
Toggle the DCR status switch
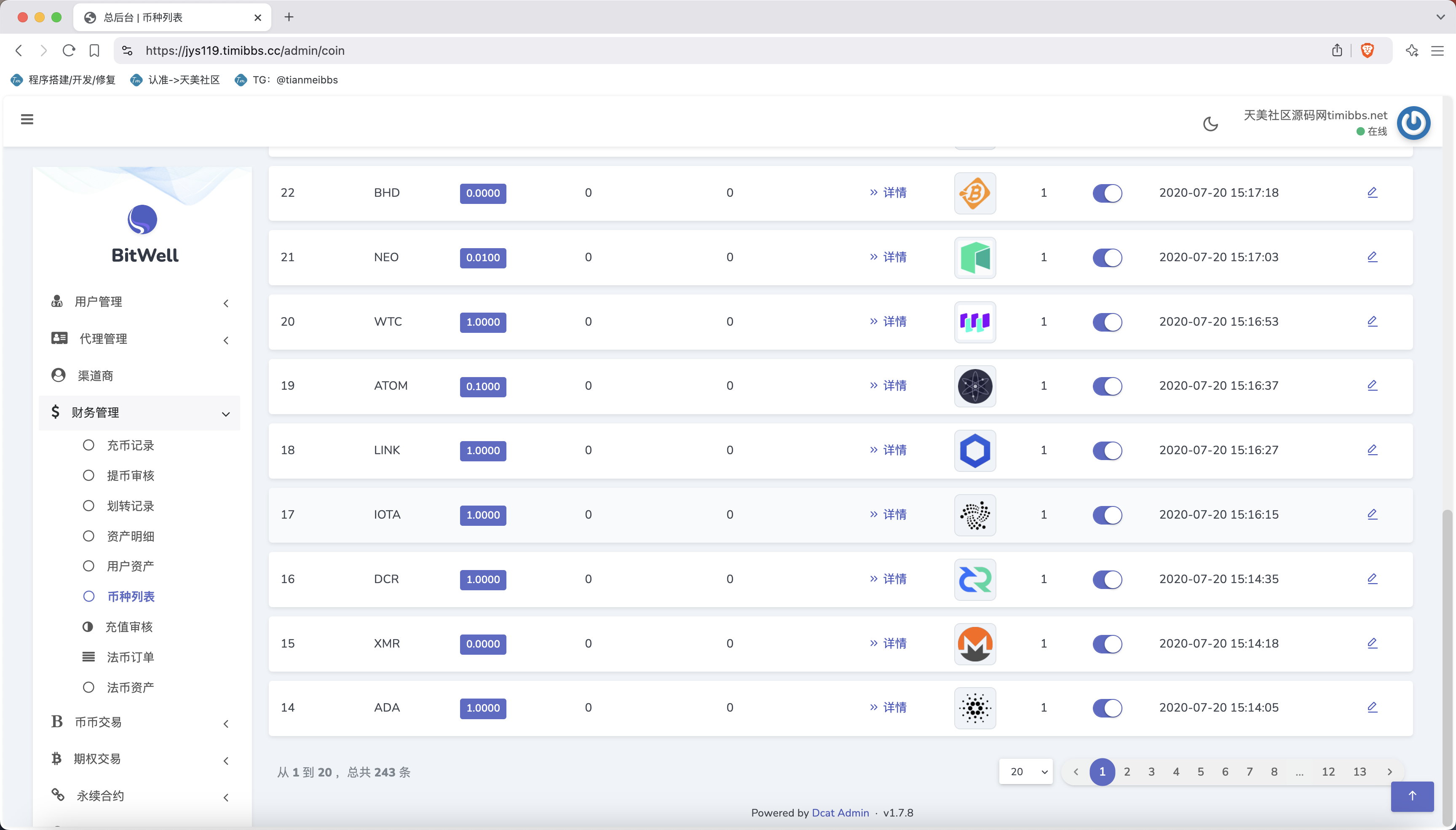click(1107, 580)
